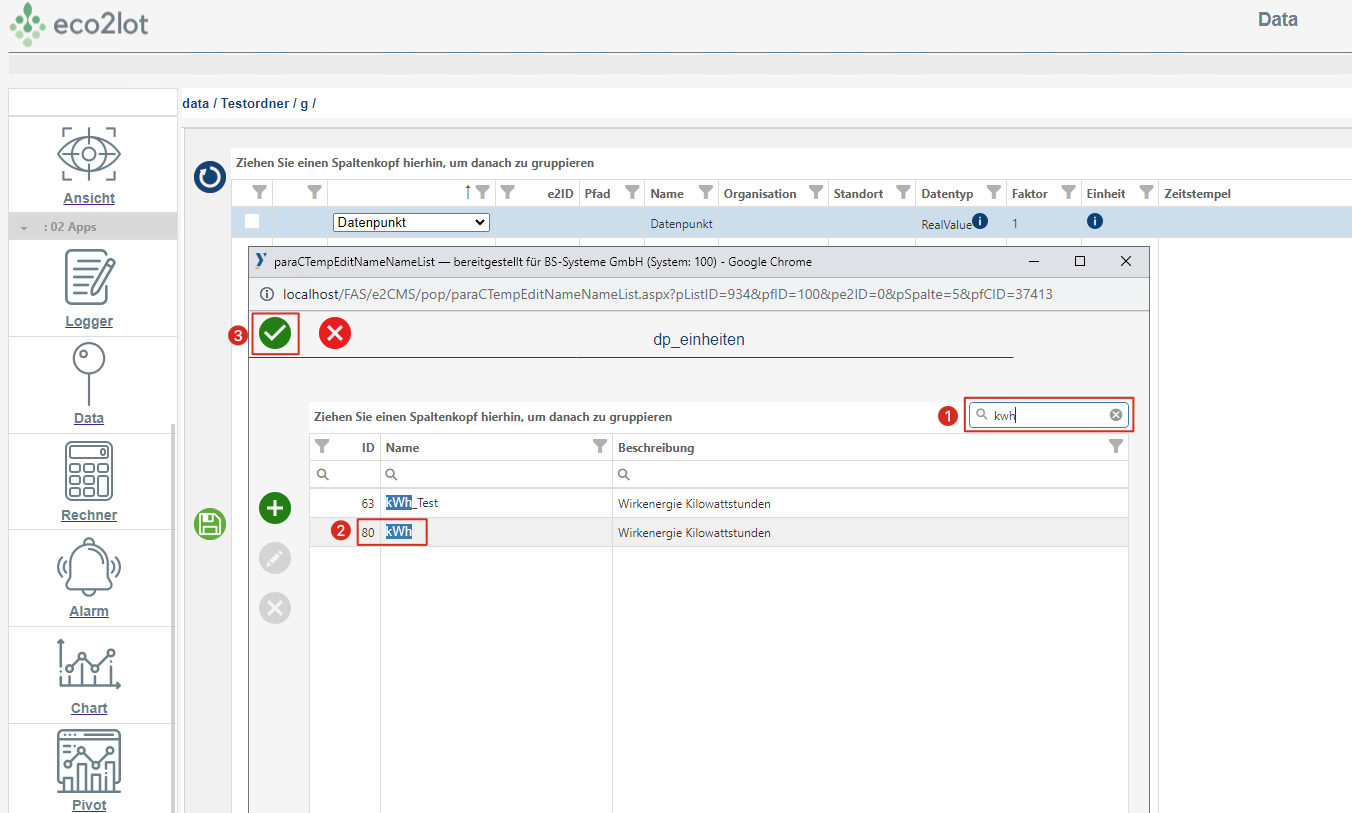Sort the popup grid by the Name header

click(402, 447)
